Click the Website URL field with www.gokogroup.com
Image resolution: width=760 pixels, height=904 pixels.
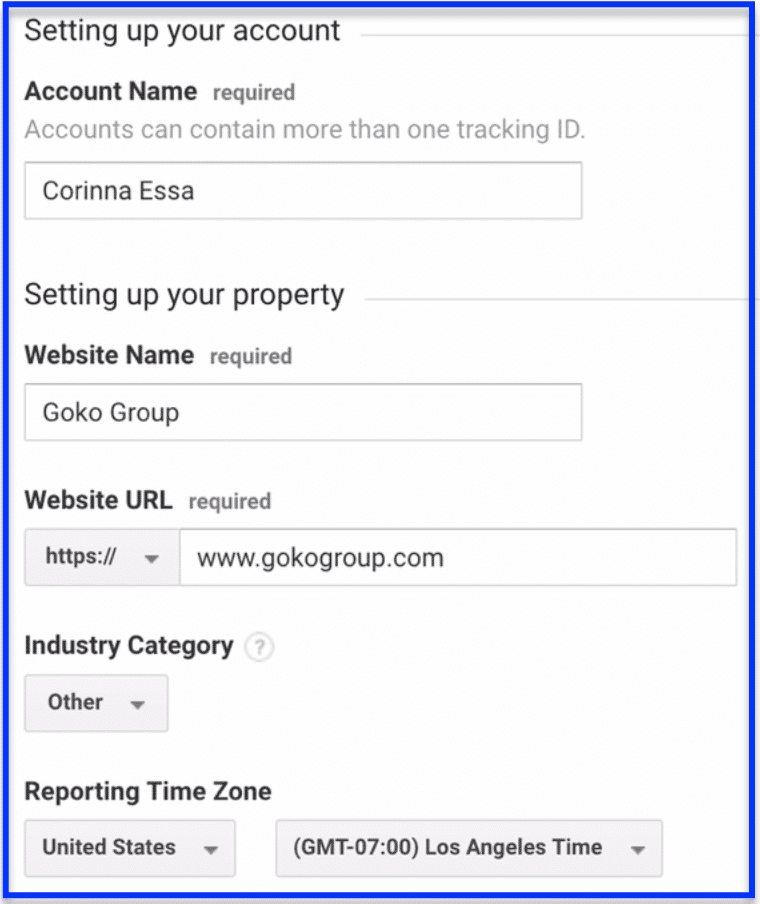[457, 557]
